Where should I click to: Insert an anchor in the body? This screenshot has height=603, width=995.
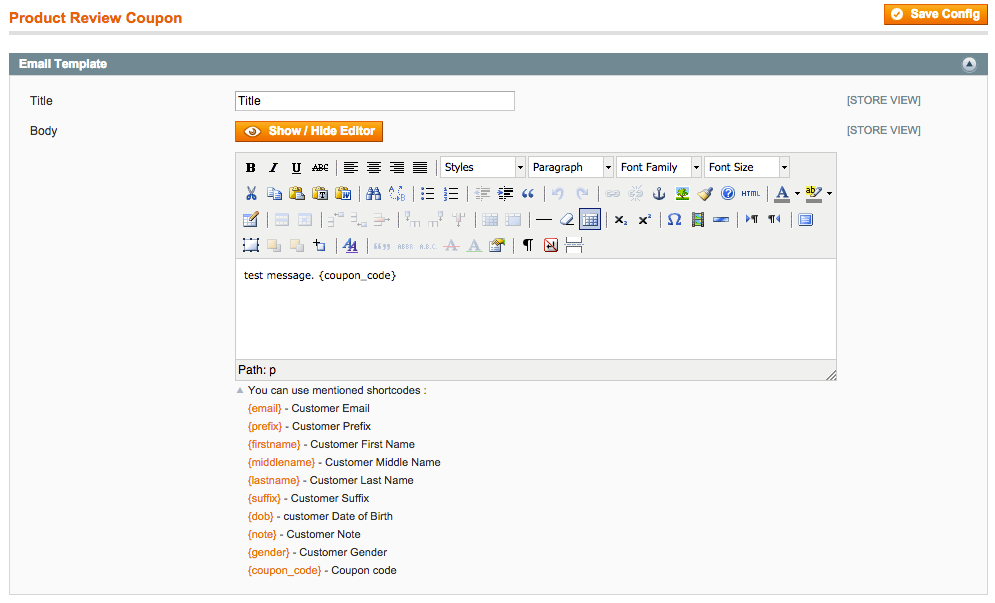[659, 194]
